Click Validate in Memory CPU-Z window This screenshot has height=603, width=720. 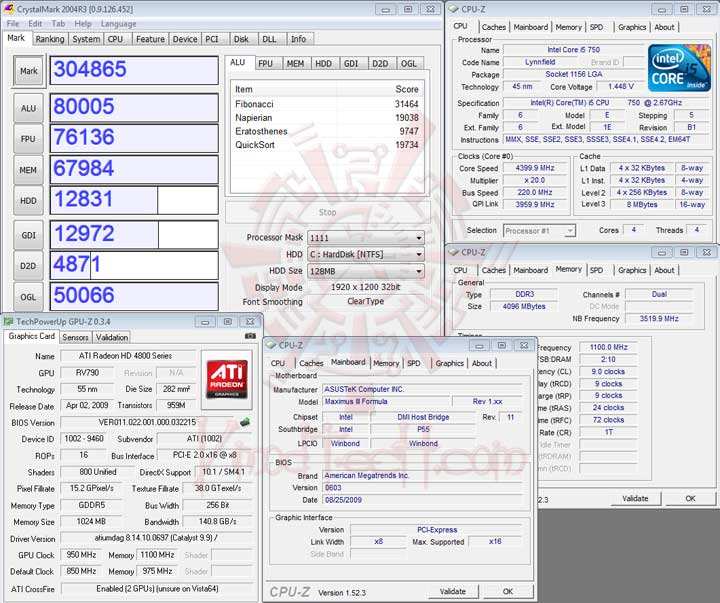pos(636,499)
